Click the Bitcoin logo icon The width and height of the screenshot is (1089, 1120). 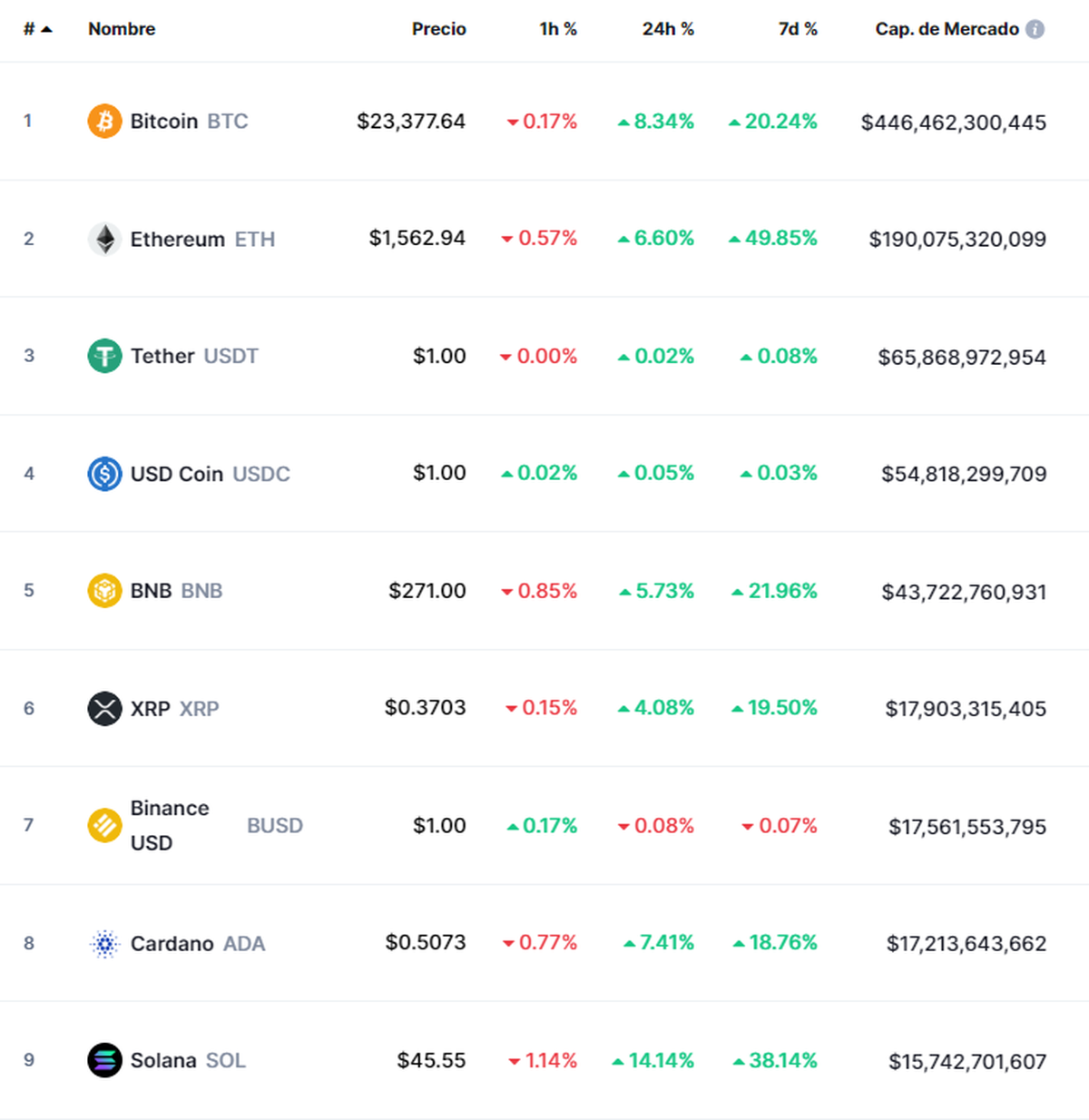coord(104,121)
